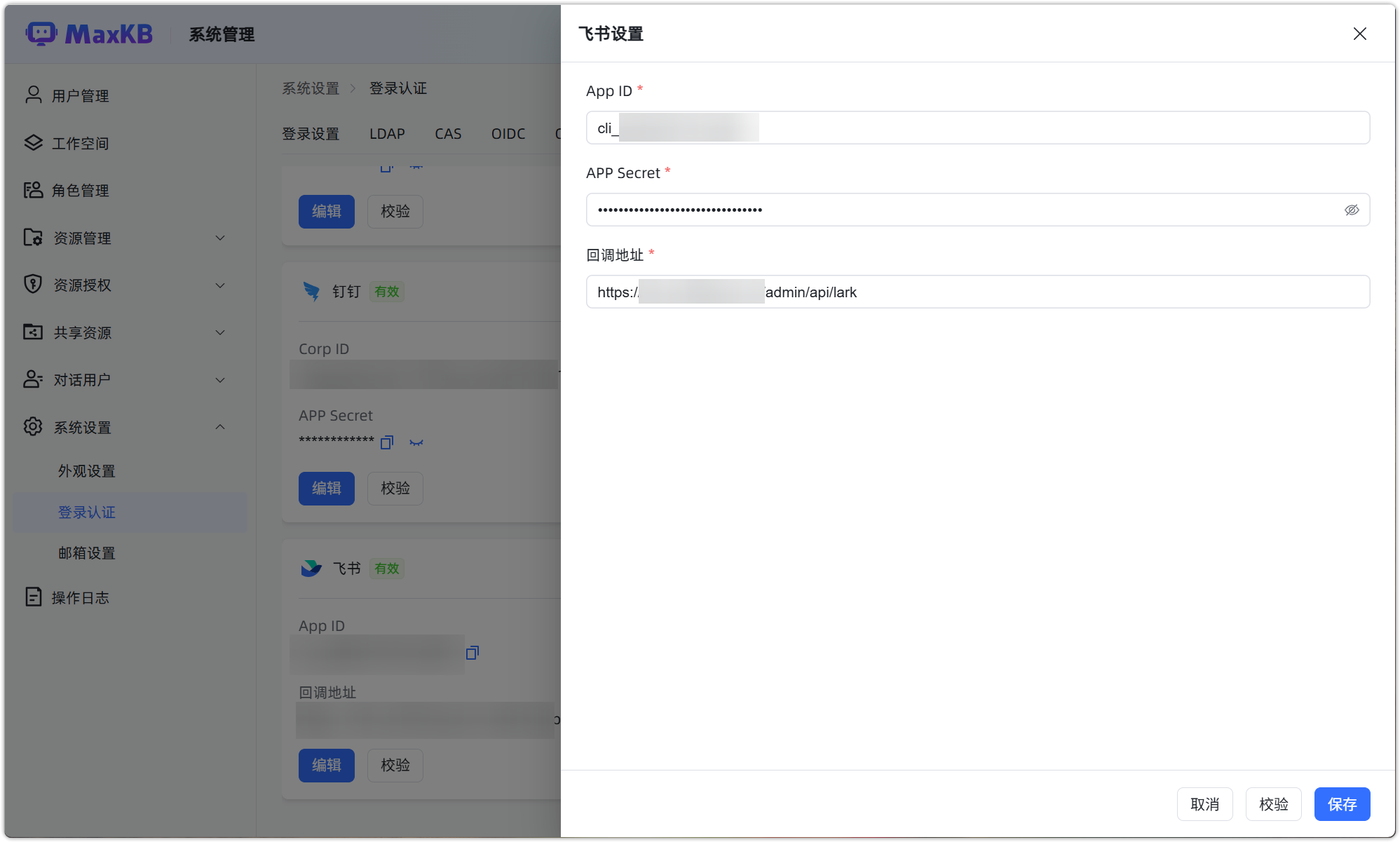
Task: Click the 角色管理 role icon
Action: (x=33, y=190)
